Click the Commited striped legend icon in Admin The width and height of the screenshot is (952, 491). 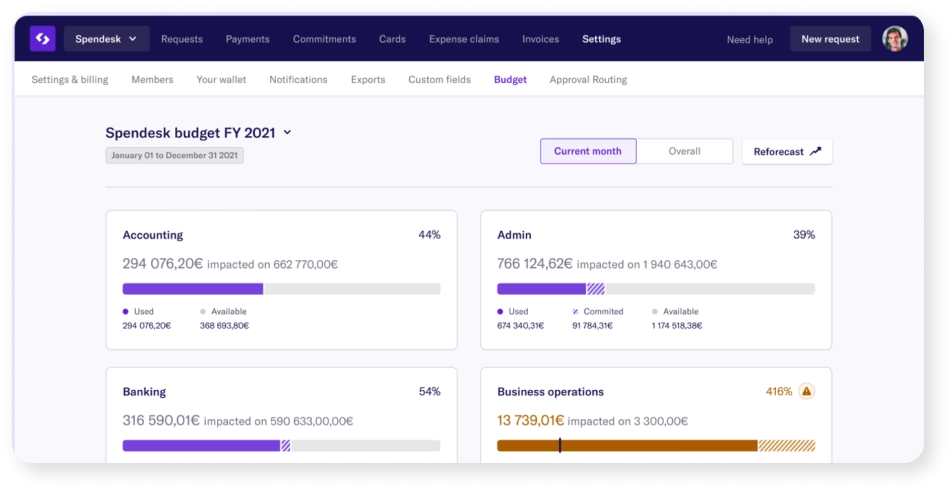tap(574, 312)
